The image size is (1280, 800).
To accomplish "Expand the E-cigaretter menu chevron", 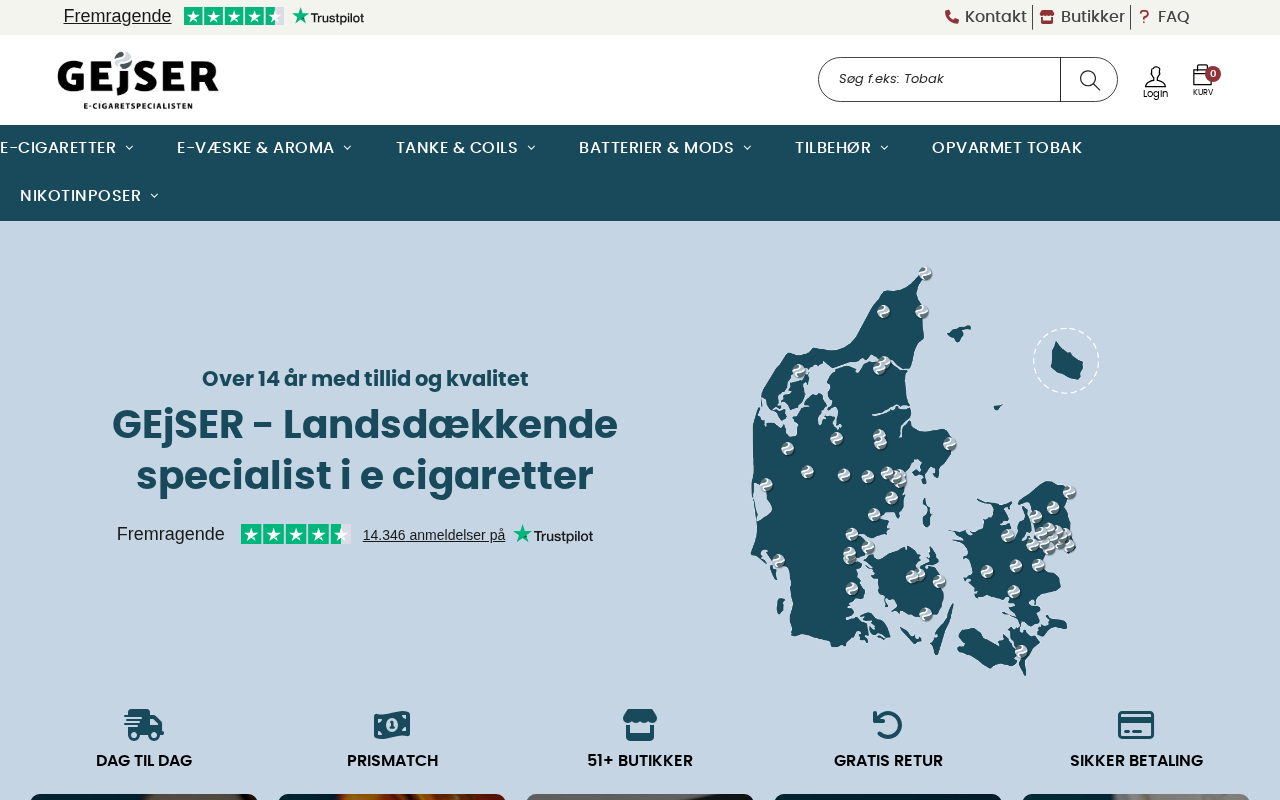I will 129,148.
